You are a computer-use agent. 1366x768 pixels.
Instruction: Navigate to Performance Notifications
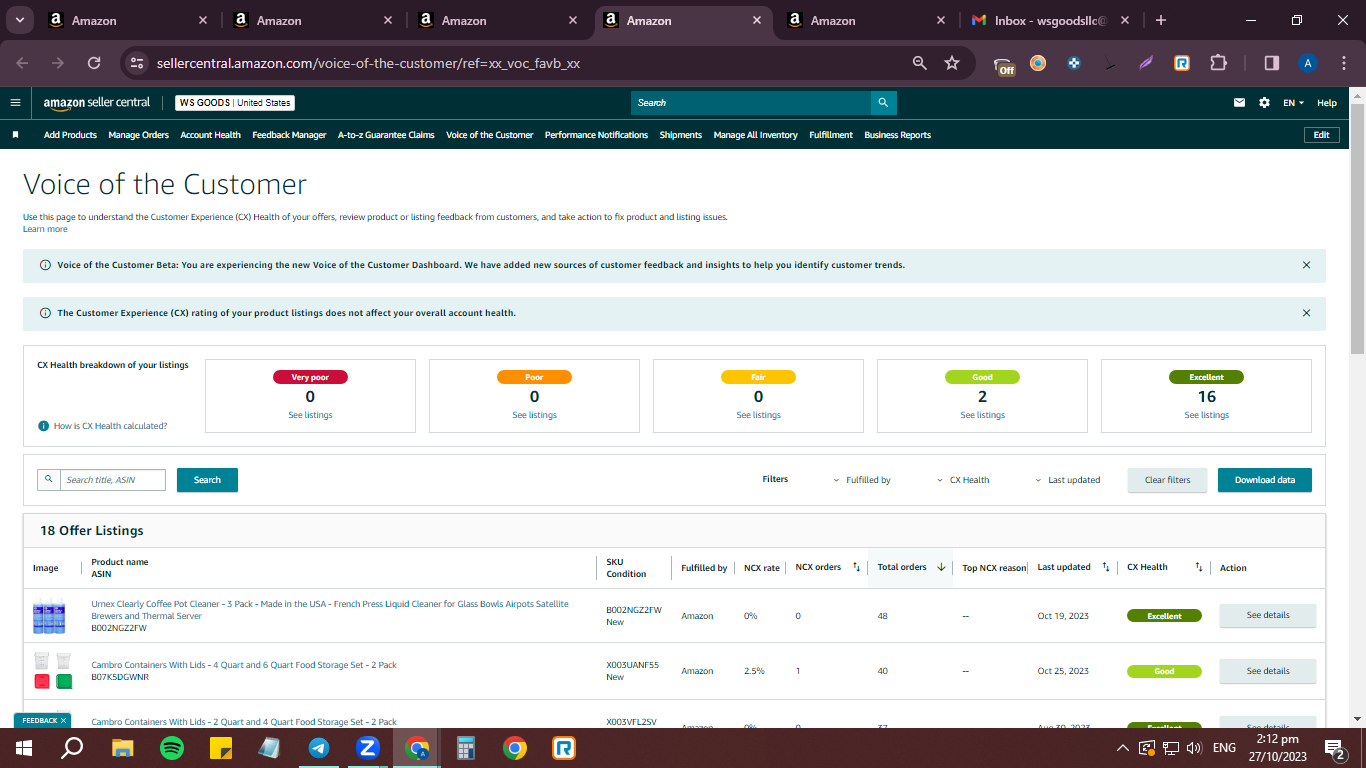point(596,135)
